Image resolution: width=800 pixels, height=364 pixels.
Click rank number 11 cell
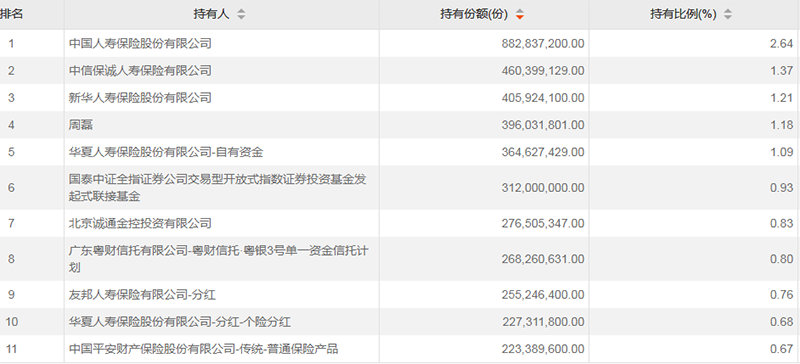pos(11,349)
